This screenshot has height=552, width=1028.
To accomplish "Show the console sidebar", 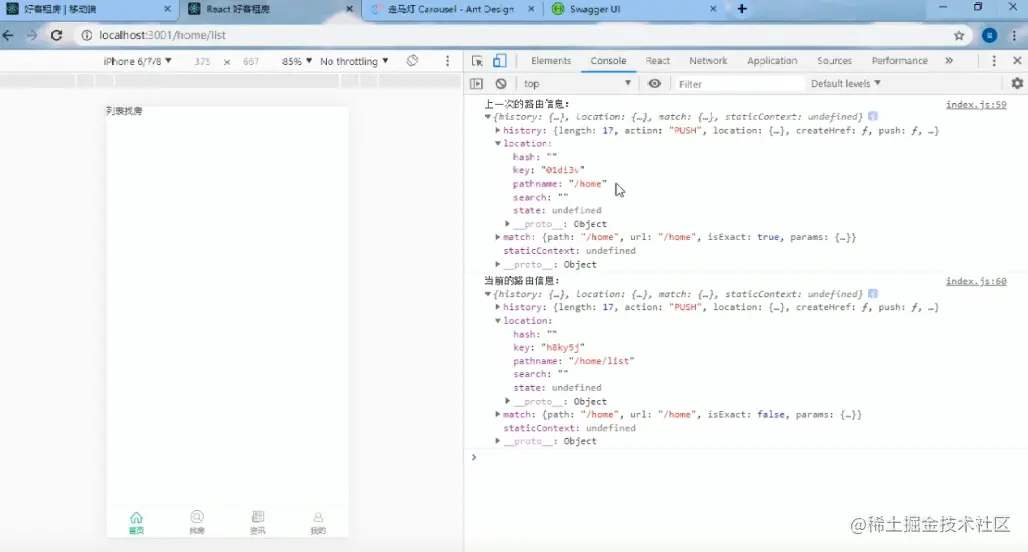I will [477, 84].
